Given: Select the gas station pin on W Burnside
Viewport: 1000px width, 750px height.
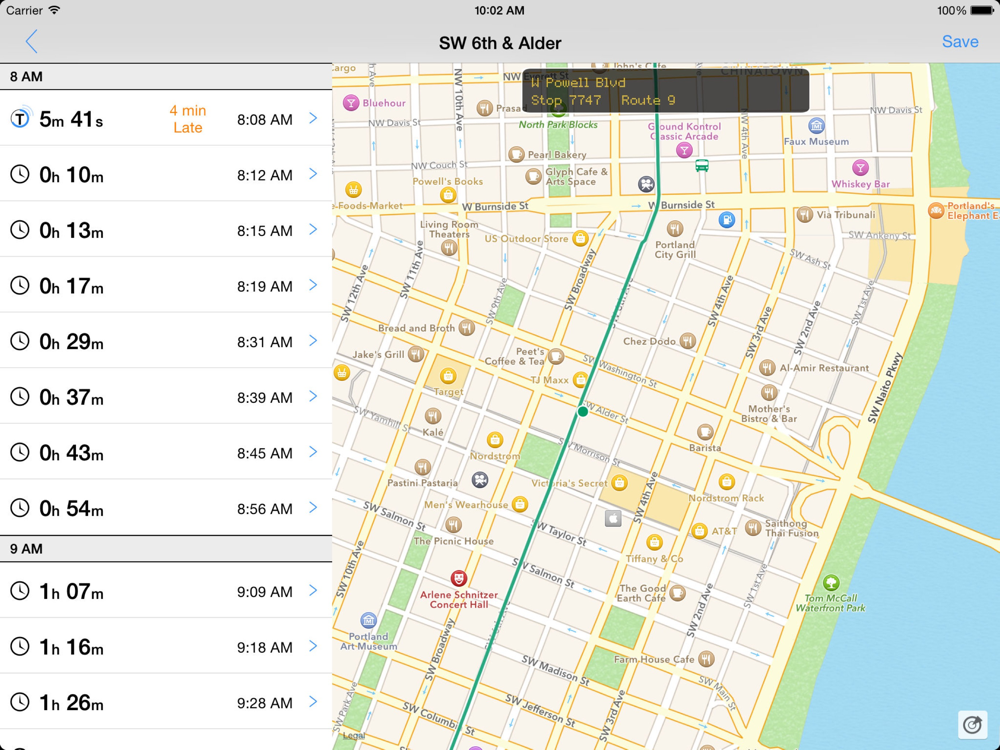Looking at the screenshot, I should [x=726, y=220].
